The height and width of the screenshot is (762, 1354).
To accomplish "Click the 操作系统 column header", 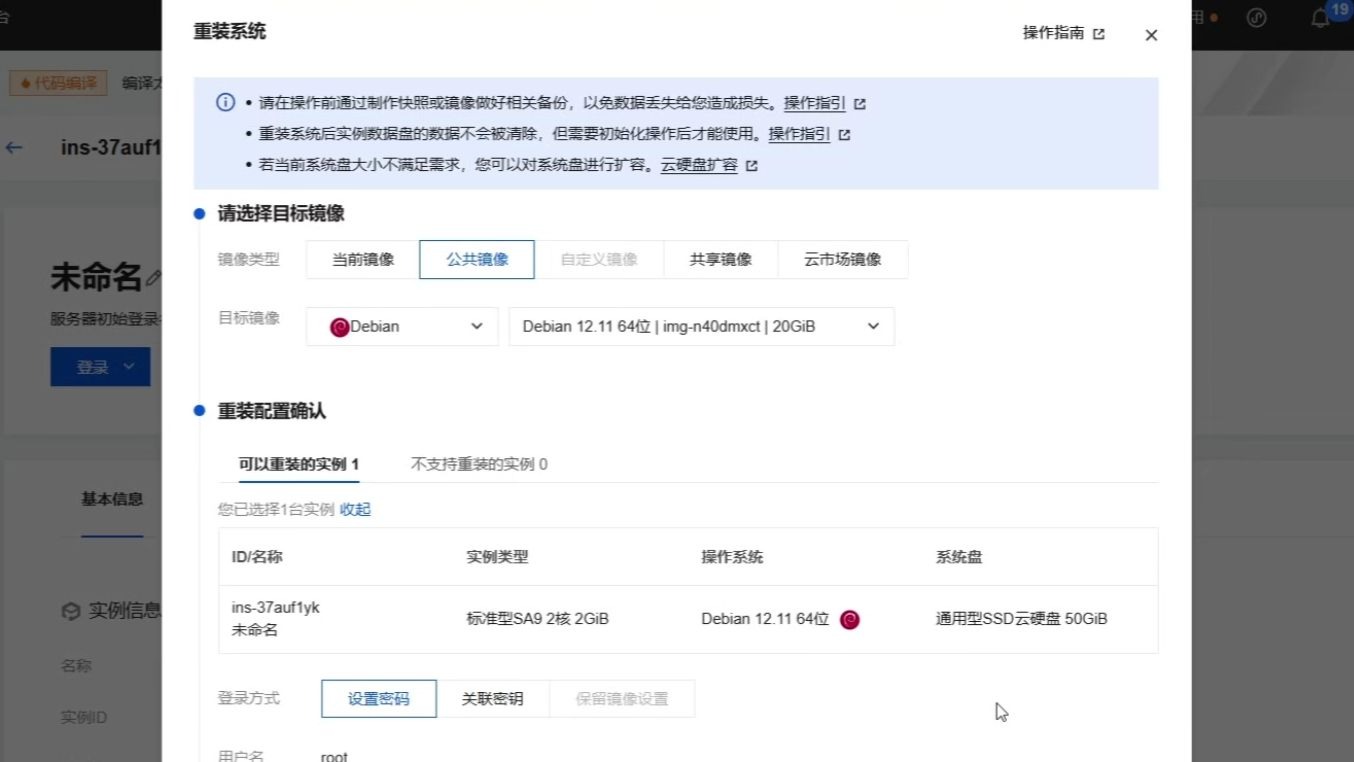I will (x=732, y=557).
